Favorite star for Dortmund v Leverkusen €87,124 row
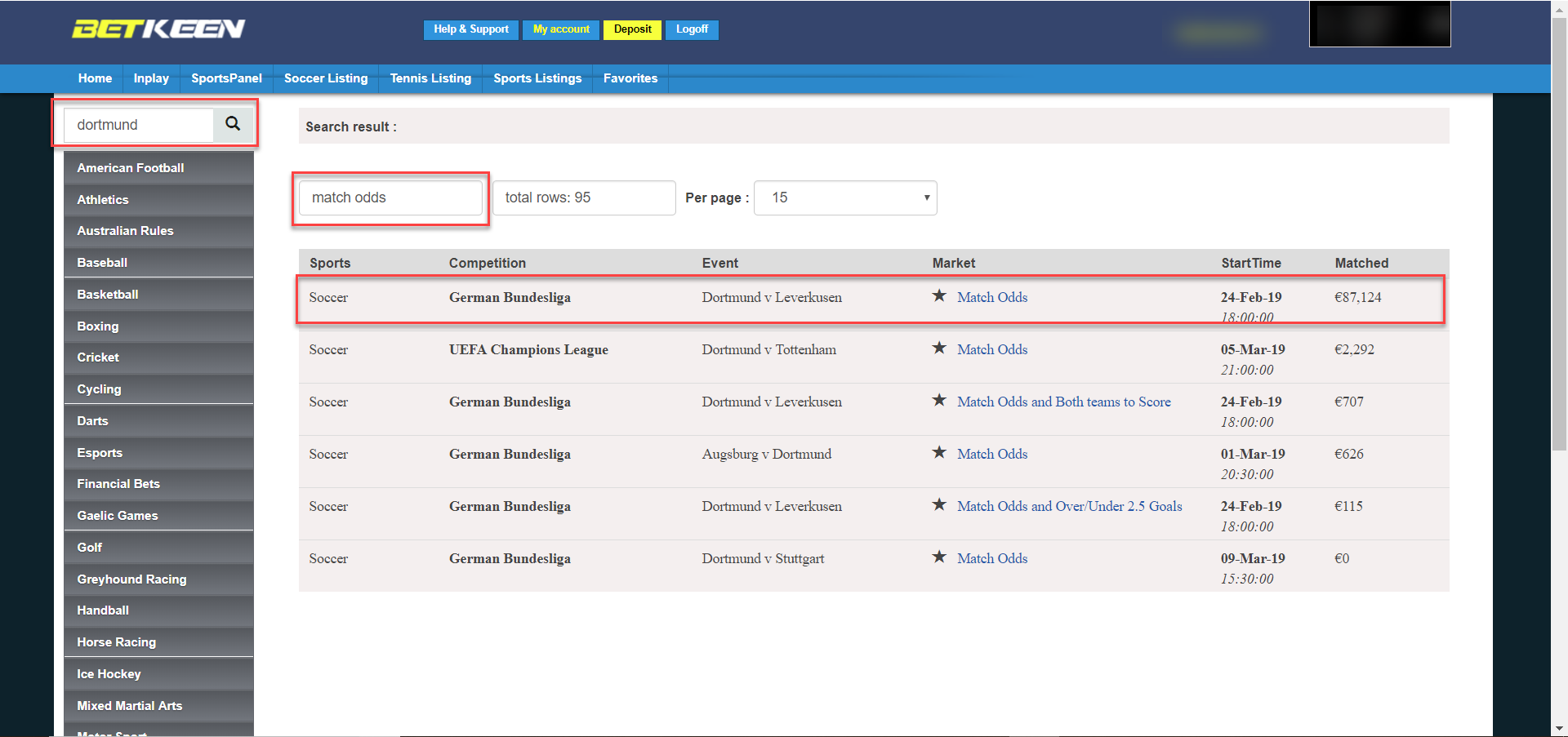Image resolution: width=1568 pixels, height=737 pixels. [939, 295]
